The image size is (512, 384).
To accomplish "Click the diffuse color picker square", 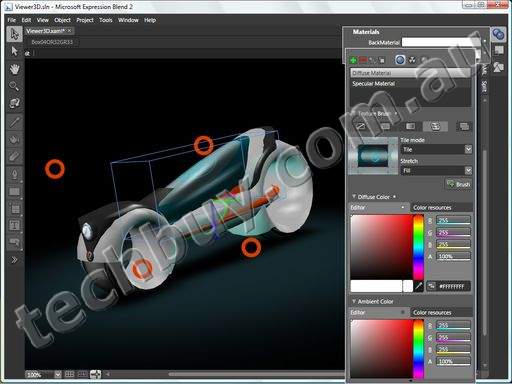I will (382, 247).
